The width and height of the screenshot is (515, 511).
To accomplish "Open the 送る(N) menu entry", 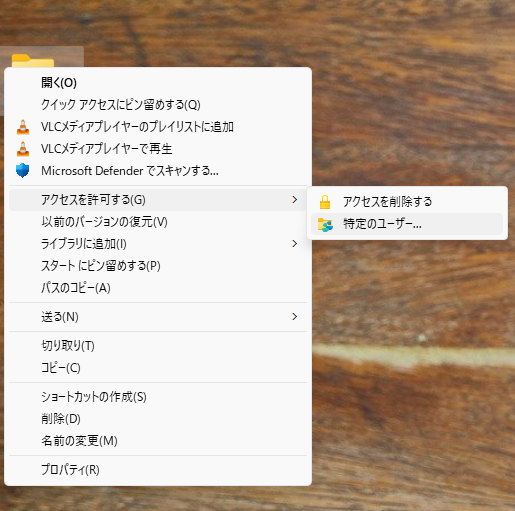I will pyautogui.click(x=158, y=317).
